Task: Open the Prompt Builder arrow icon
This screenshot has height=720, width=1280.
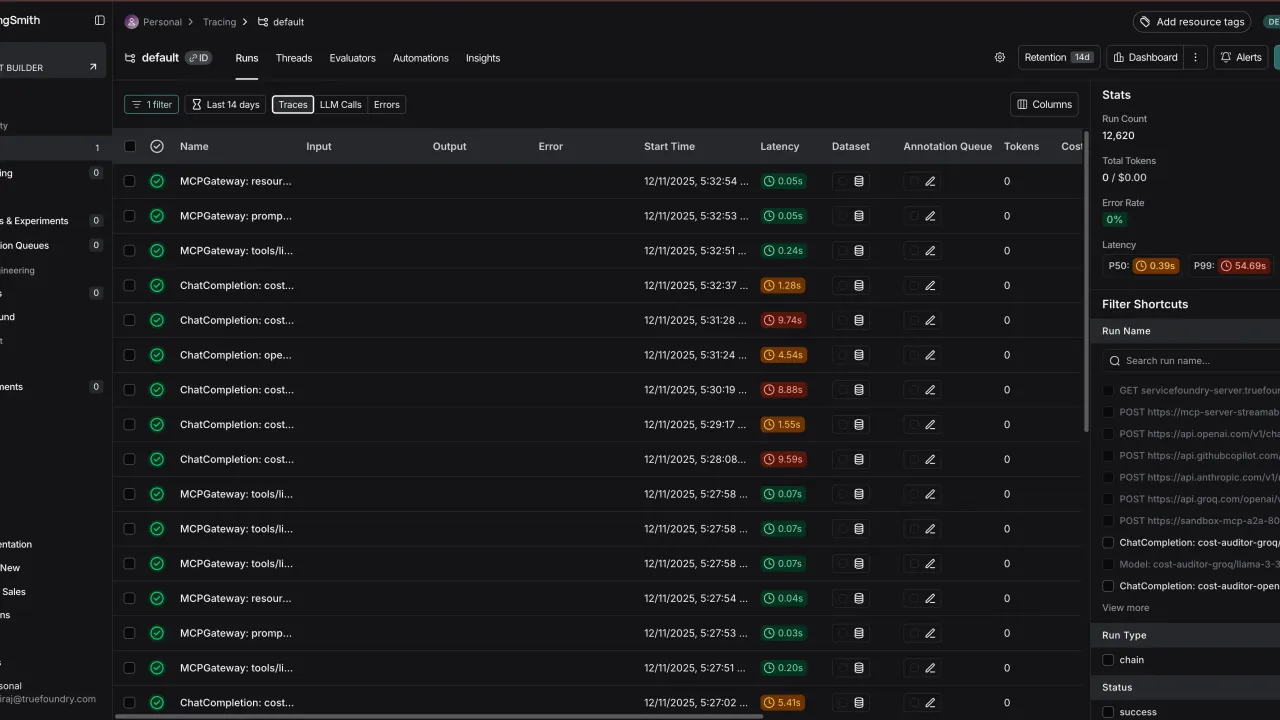Action: 93,67
